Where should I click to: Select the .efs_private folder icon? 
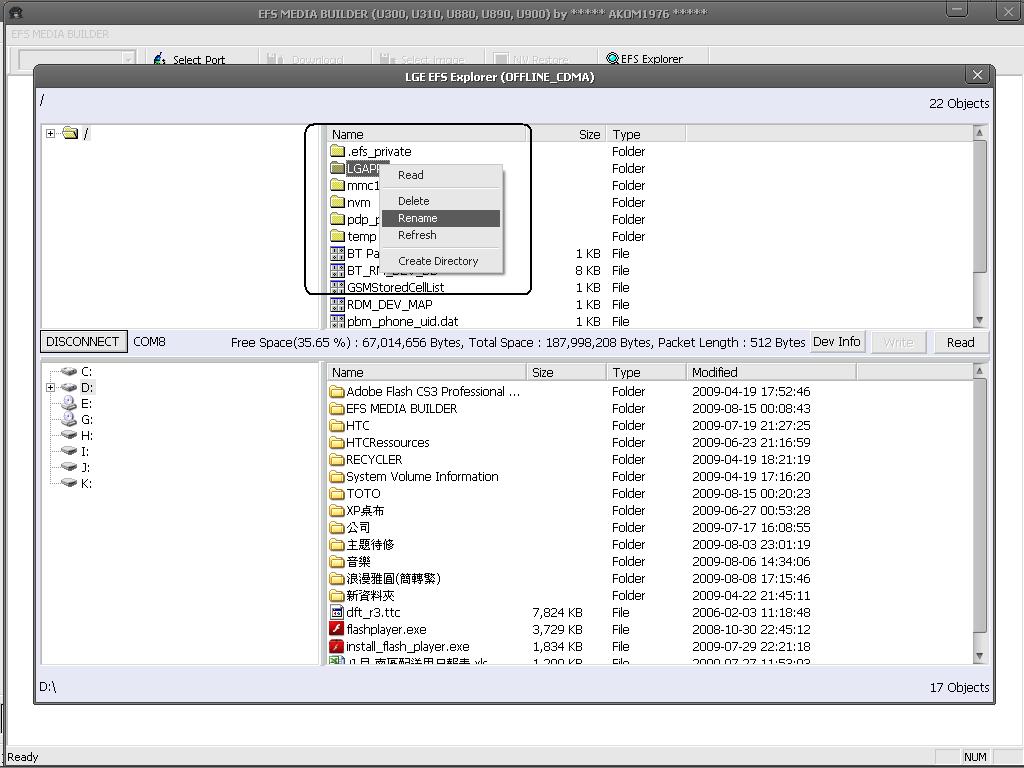click(x=337, y=152)
